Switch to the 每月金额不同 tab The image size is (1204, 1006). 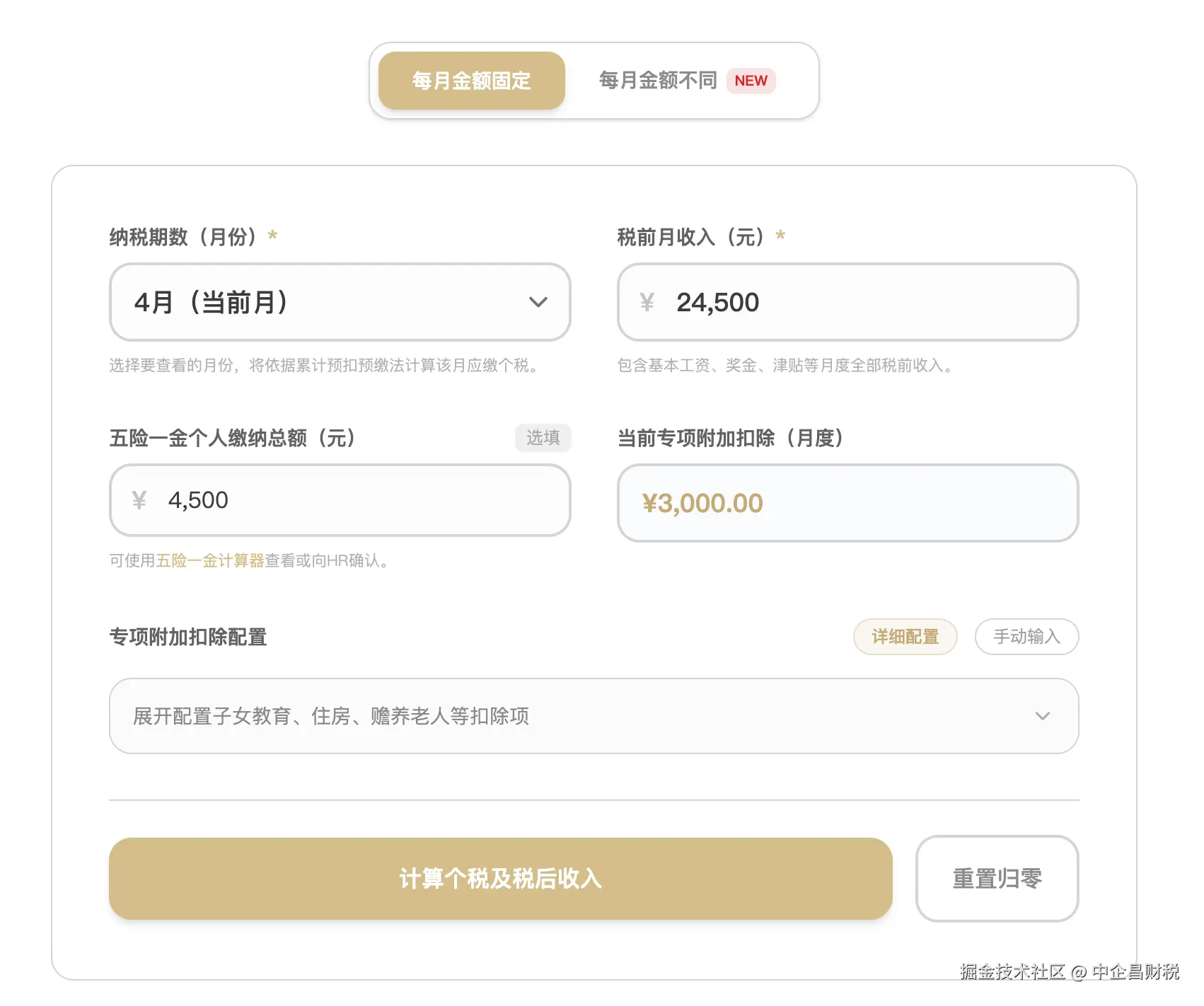point(657,81)
